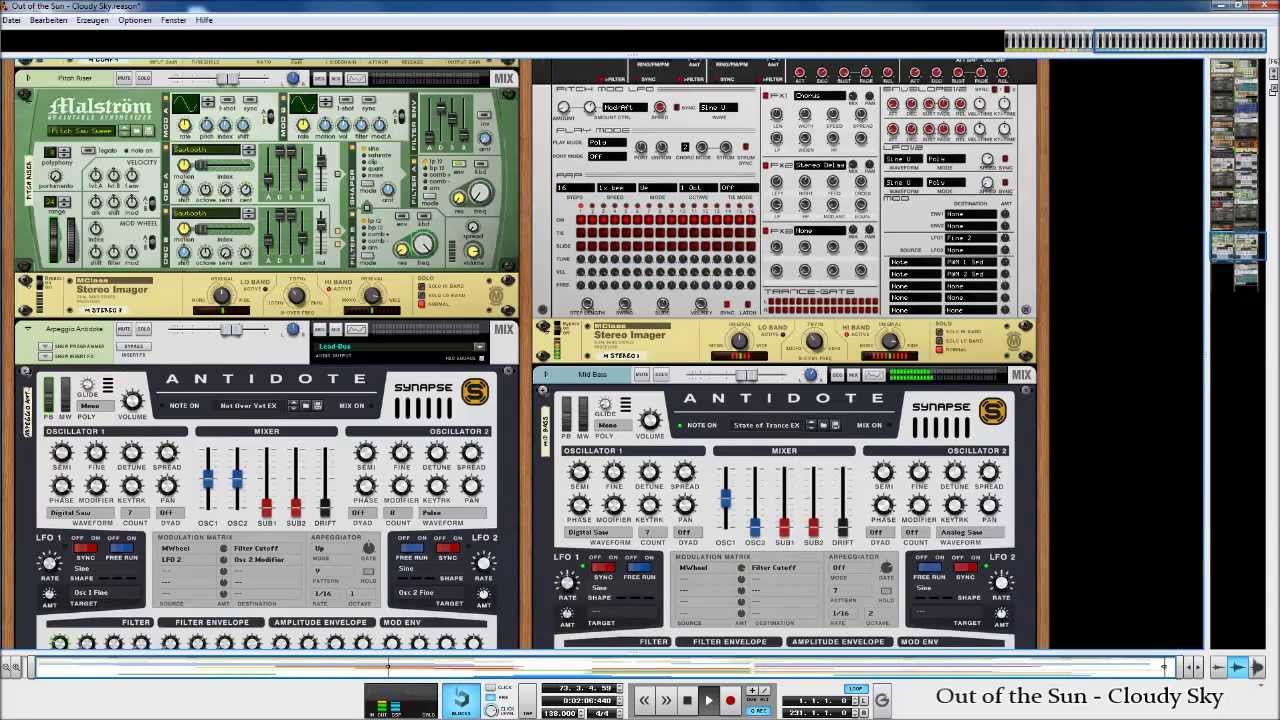Click the play button in transport
This screenshot has height=720, width=1280.
pos(709,701)
